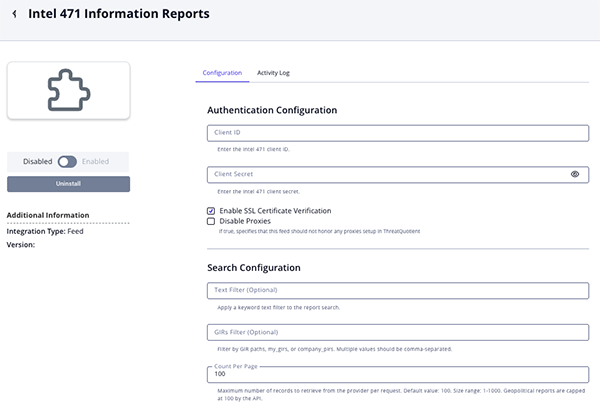Uncheck Enable SSL Certificate Verification

[x=211, y=211]
